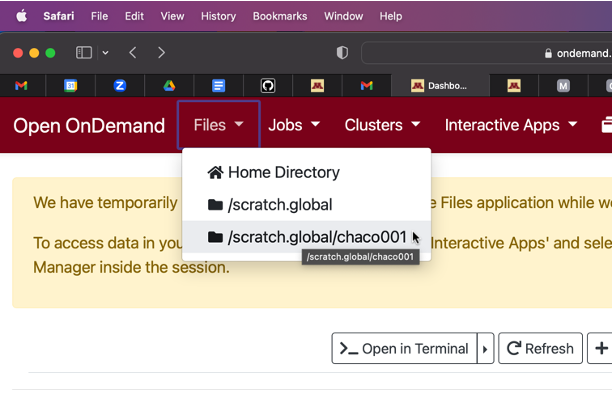
Task: Open the View menu
Action: (x=172, y=16)
